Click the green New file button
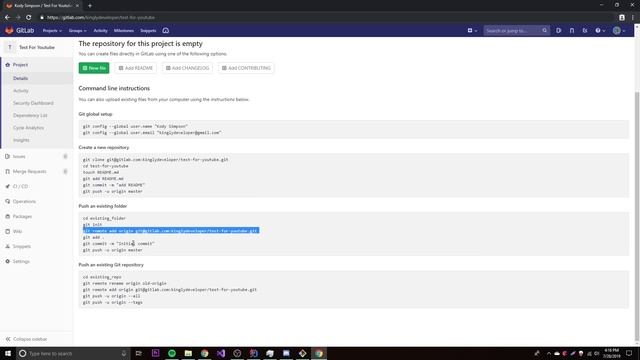This screenshot has width=640, height=360. coord(94,68)
